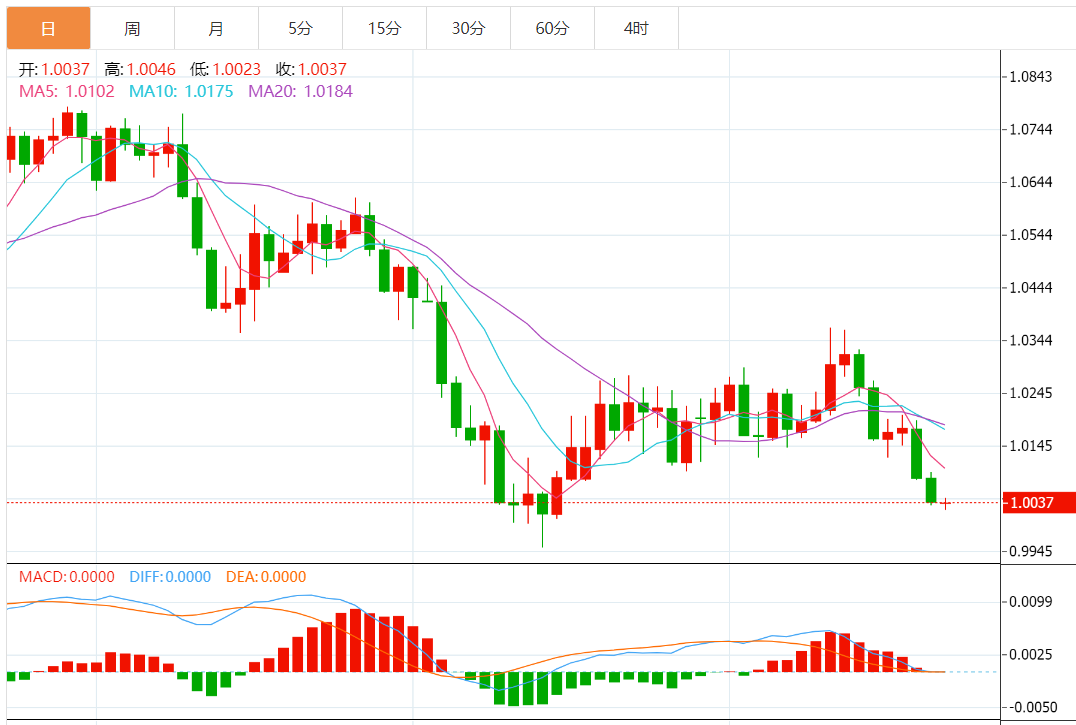Screen dimensions: 1076x725
Task: Open the 60分 timeframe tab
Action: 552,28
